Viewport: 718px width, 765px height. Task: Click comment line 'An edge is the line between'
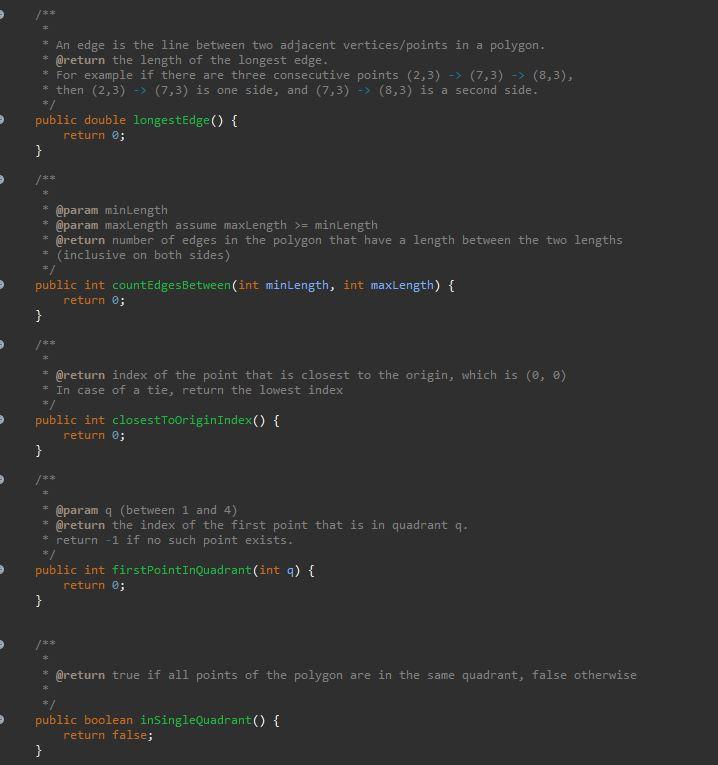[300, 45]
